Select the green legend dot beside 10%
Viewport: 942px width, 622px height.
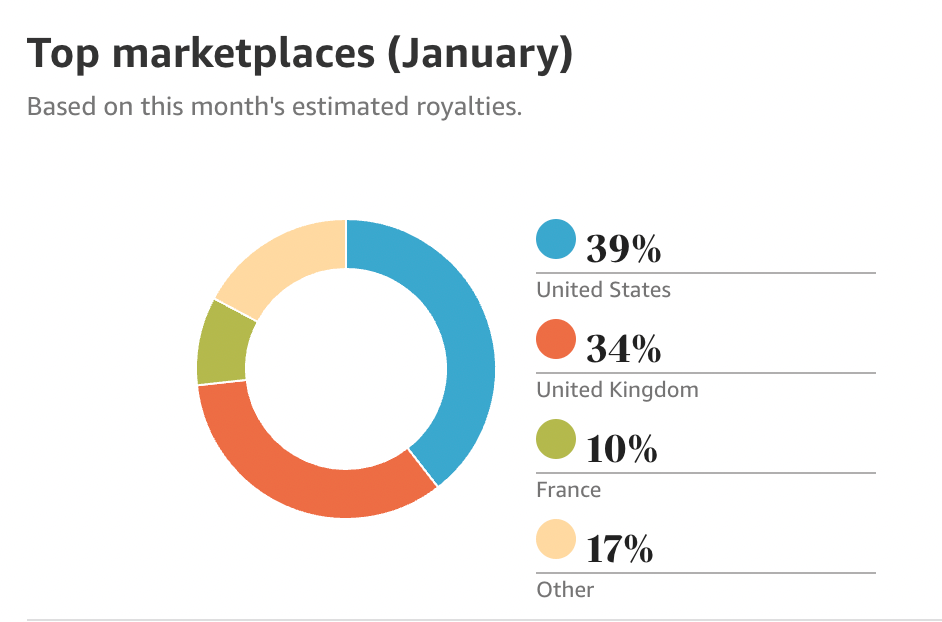click(556, 440)
